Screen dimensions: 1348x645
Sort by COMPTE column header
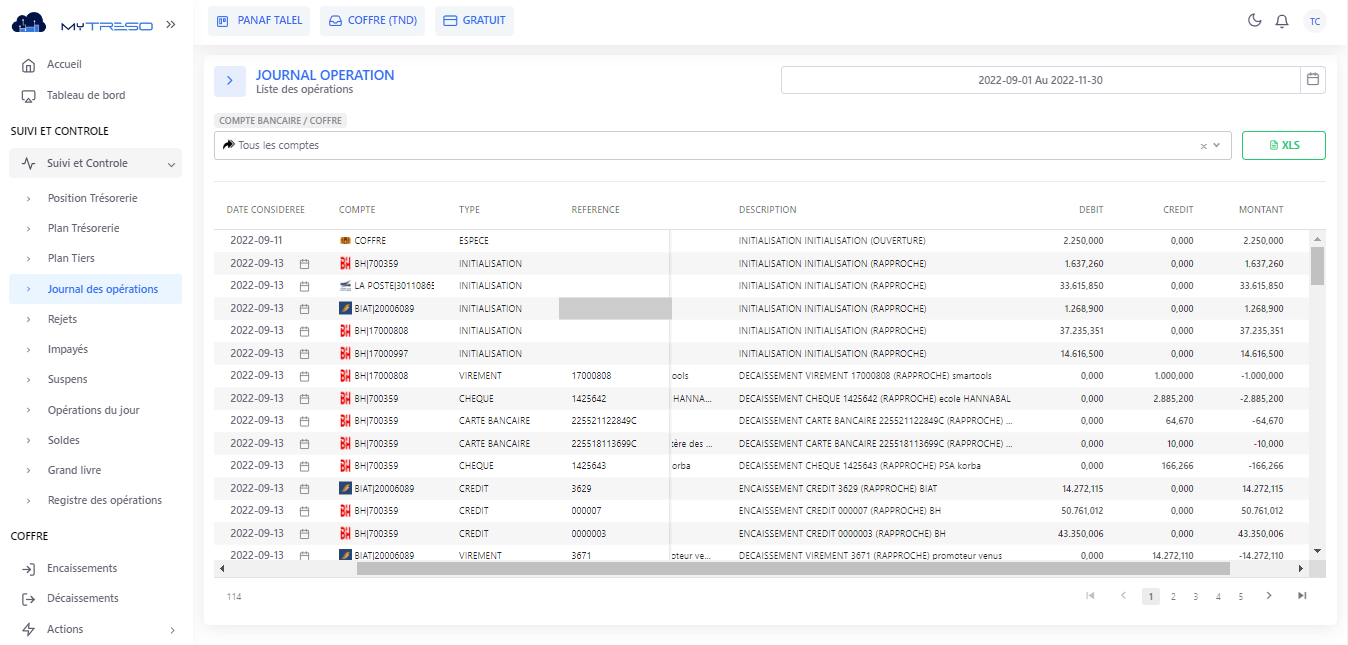357,210
